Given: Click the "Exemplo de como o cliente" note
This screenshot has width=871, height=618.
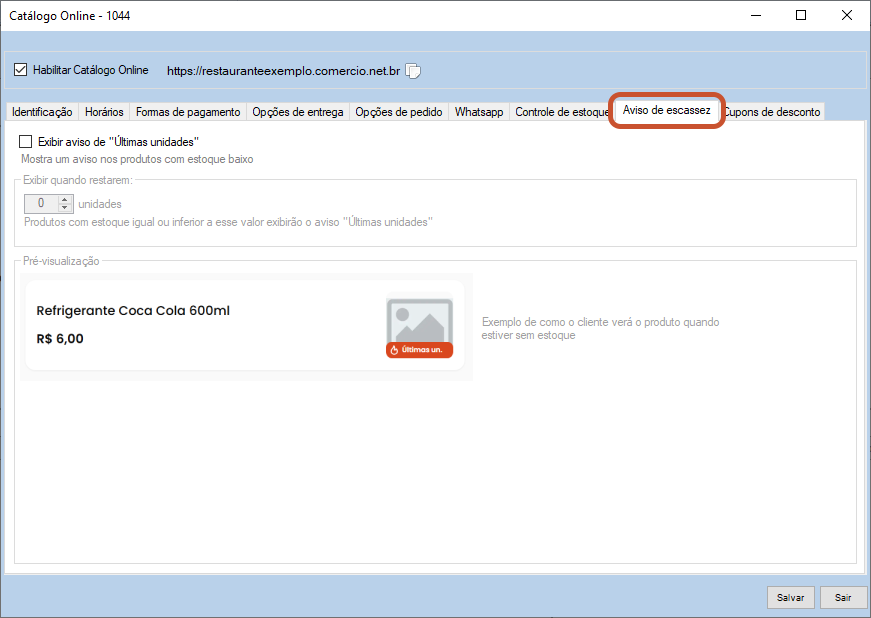Looking at the screenshot, I should (600, 329).
